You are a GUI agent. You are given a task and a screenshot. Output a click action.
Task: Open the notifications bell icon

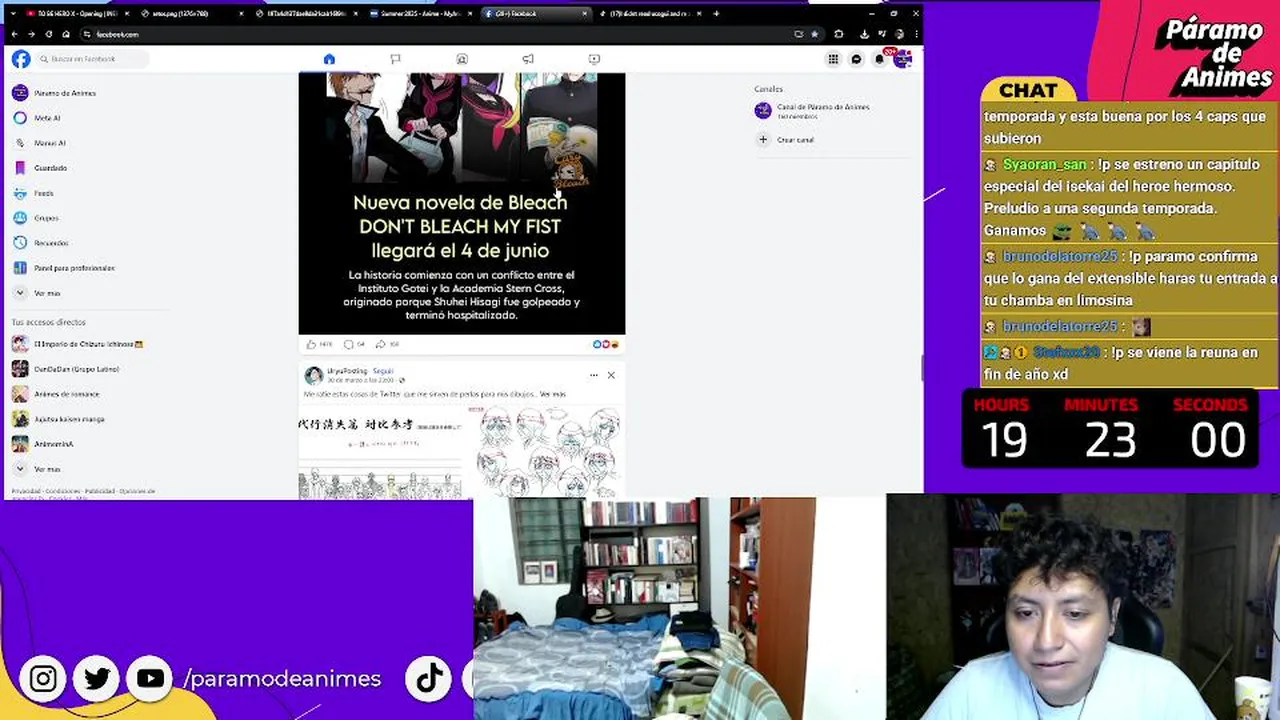tap(879, 59)
